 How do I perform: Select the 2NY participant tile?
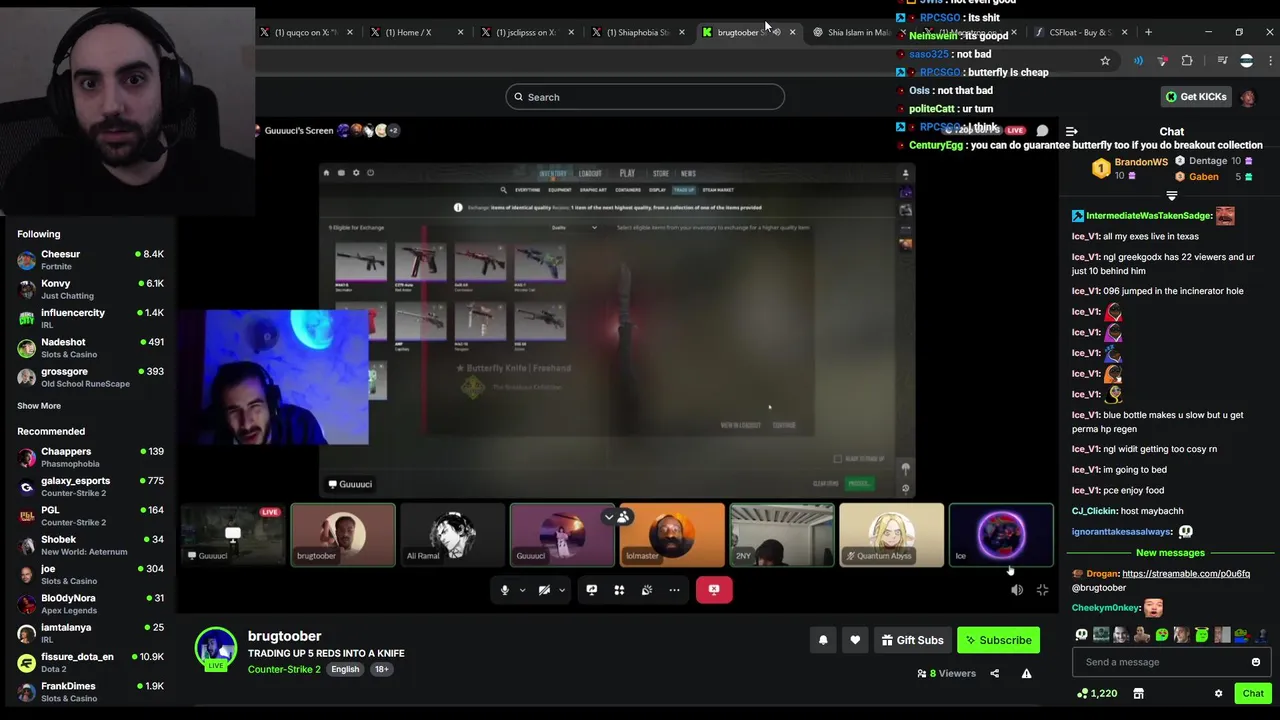(781, 535)
